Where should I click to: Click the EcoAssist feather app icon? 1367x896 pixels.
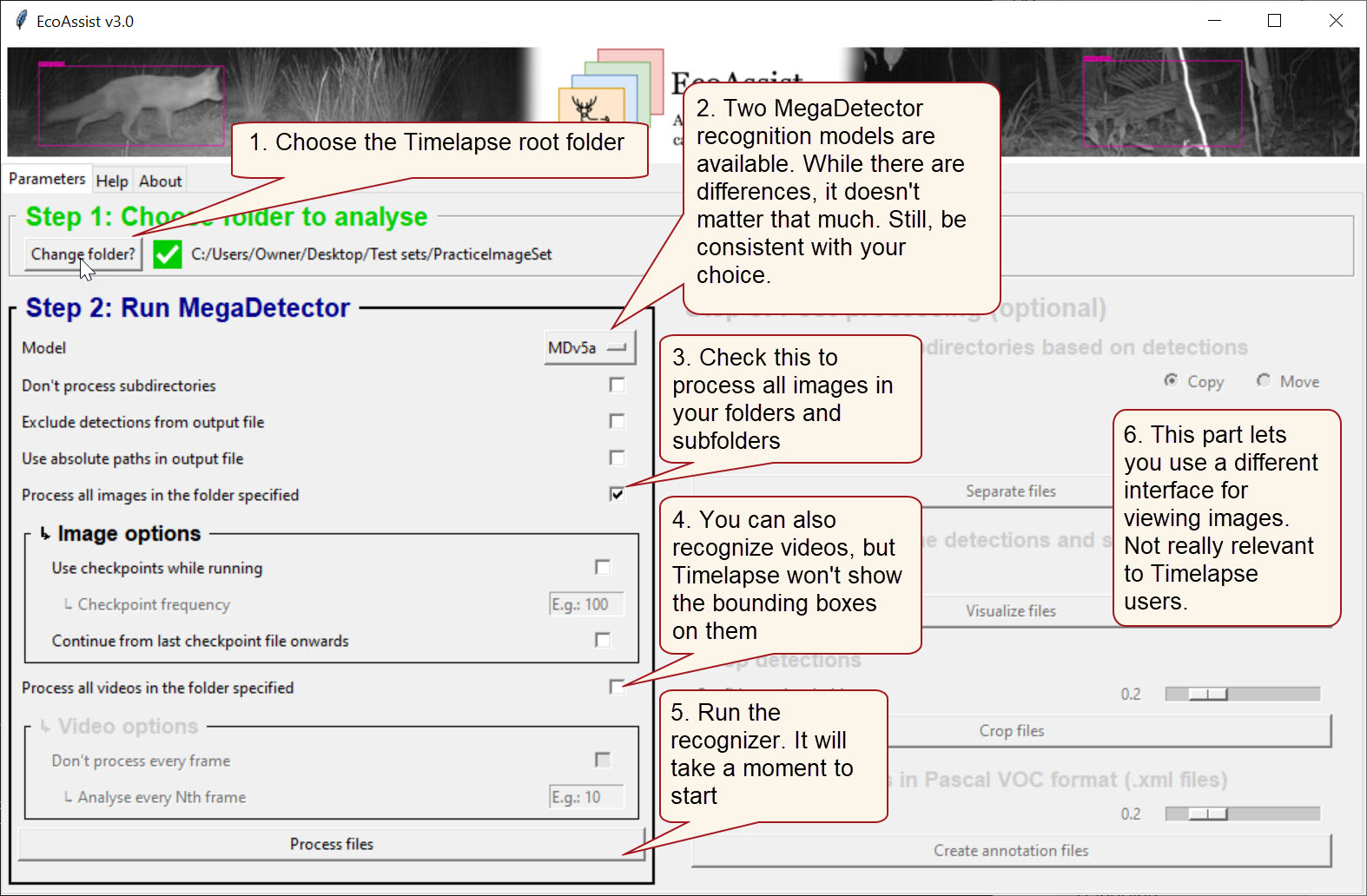tap(21, 21)
